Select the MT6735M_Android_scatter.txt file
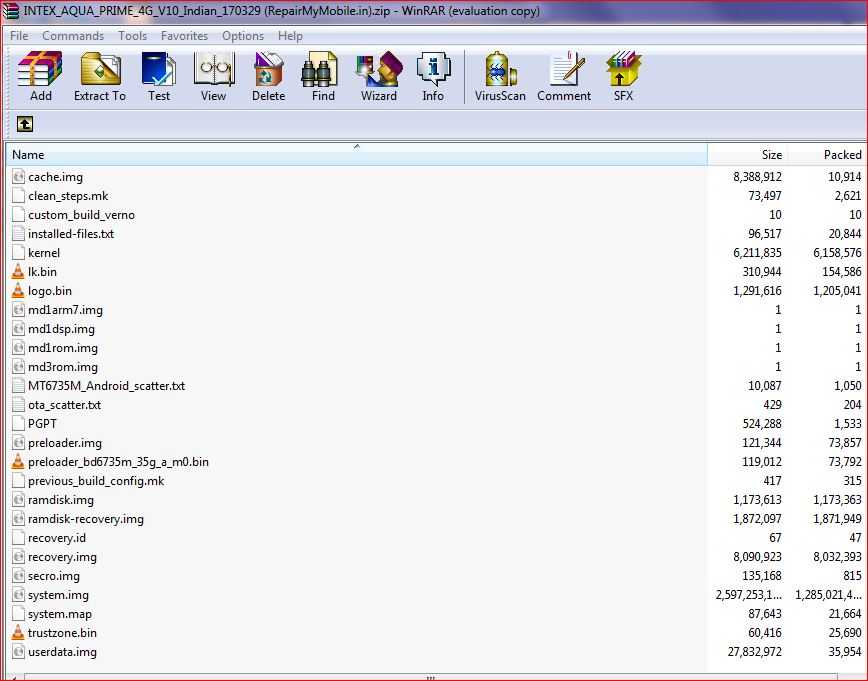 coord(106,386)
